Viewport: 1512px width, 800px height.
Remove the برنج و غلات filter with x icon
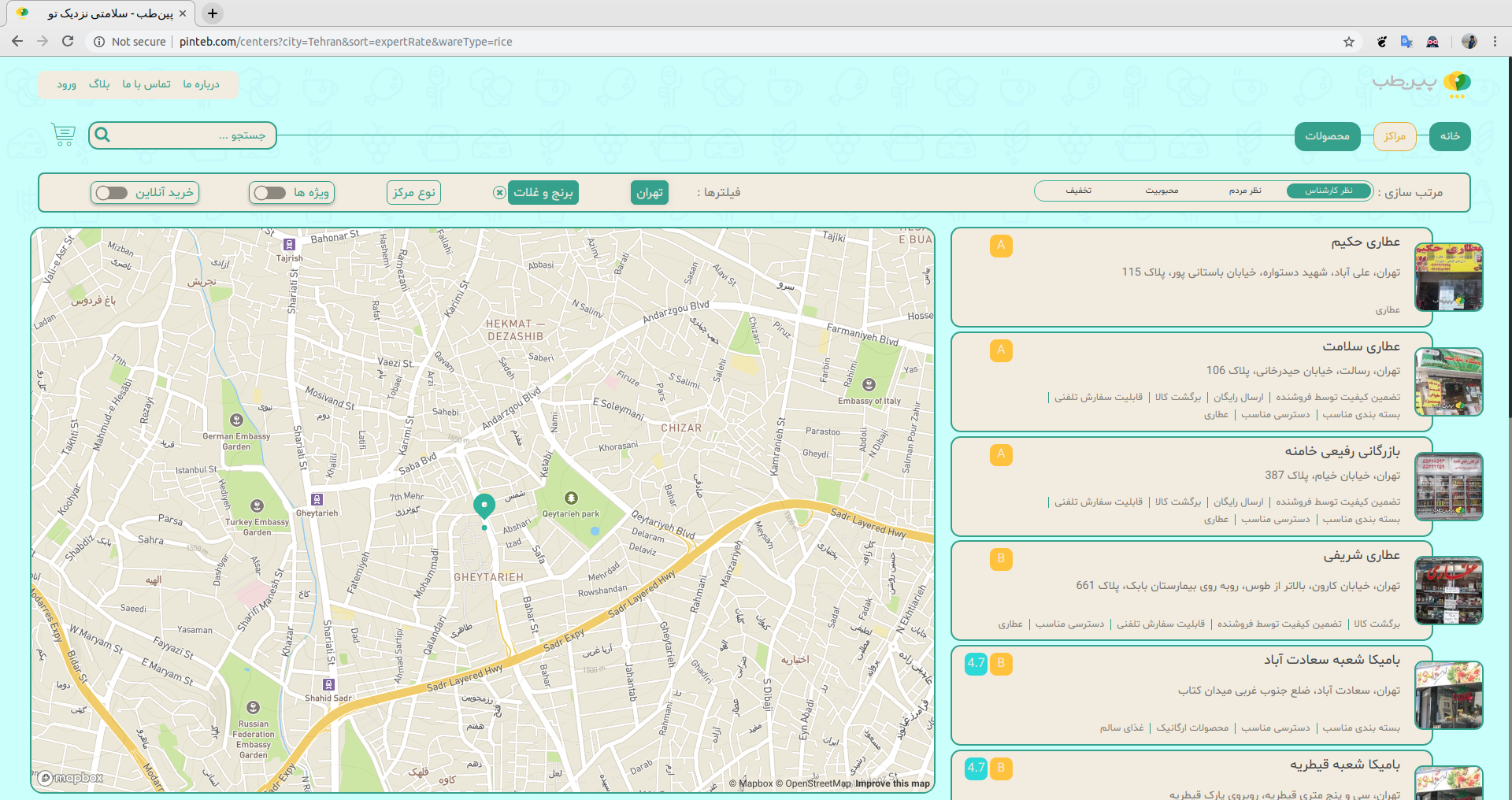coord(499,192)
